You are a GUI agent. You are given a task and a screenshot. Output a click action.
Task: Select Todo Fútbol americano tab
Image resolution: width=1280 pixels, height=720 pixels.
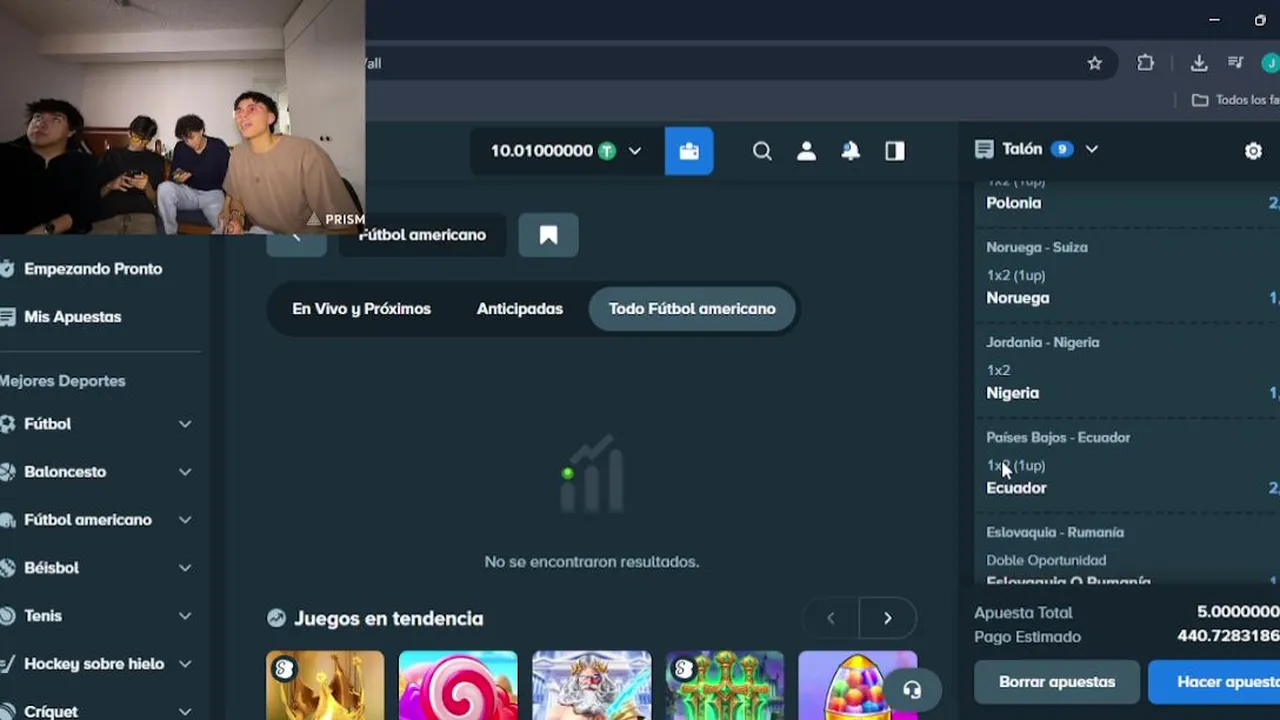click(692, 309)
